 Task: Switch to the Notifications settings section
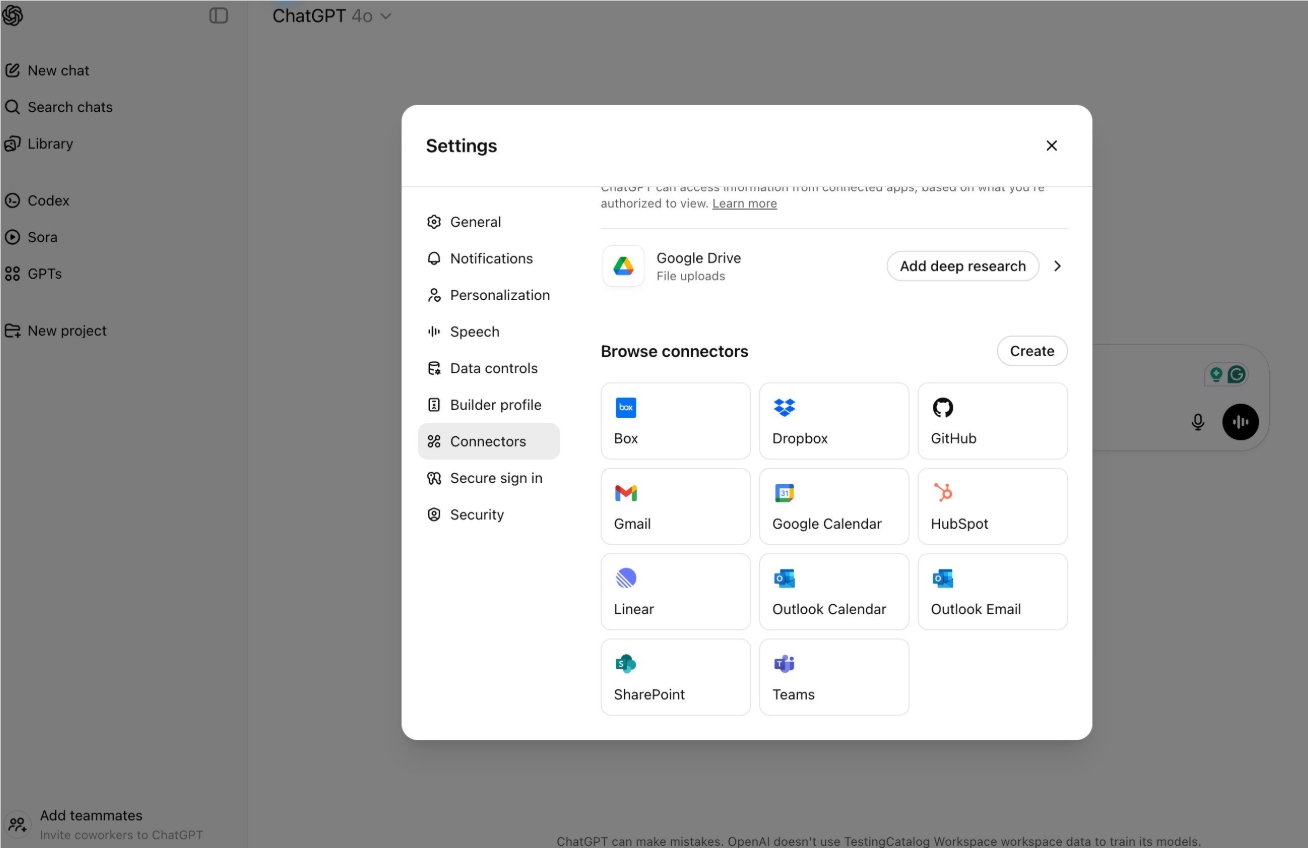(492, 258)
